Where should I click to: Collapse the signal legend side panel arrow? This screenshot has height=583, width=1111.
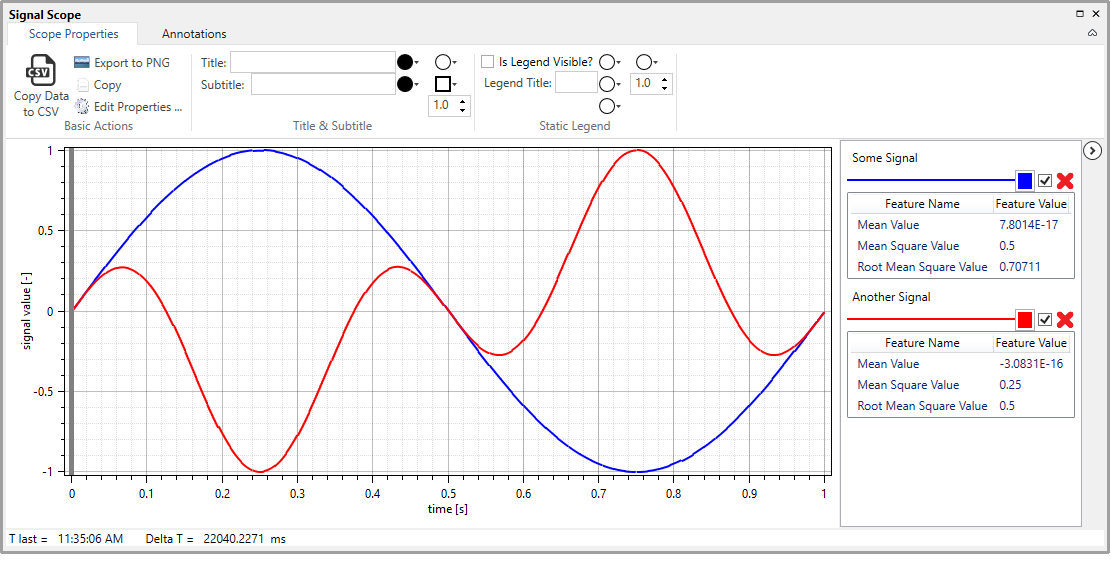pos(1092,151)
